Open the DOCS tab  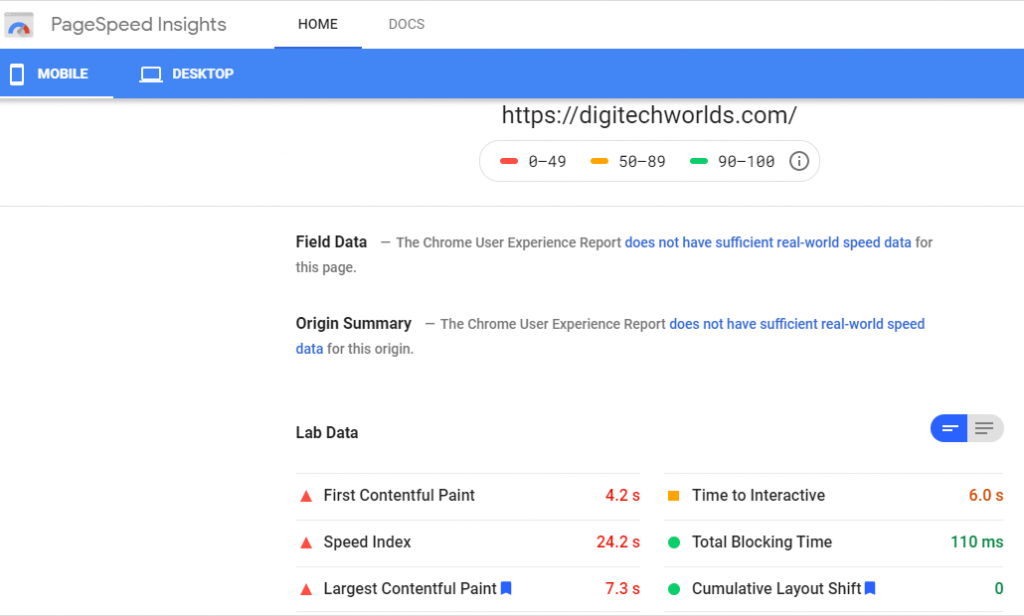[406, 24]
